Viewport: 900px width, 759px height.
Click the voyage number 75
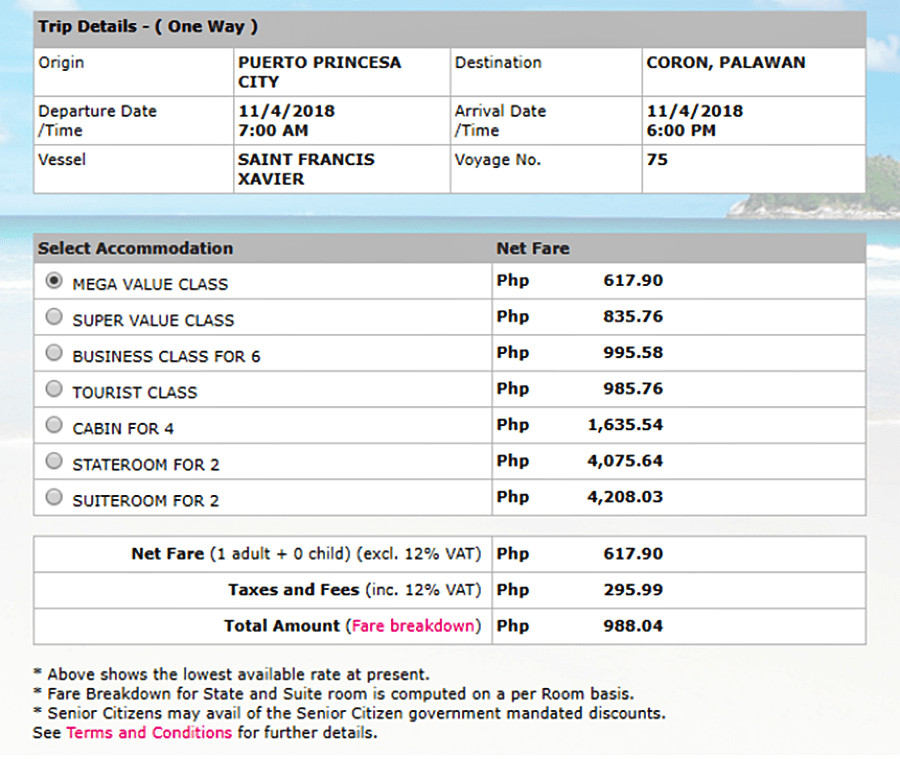click(x=657, y=159)
